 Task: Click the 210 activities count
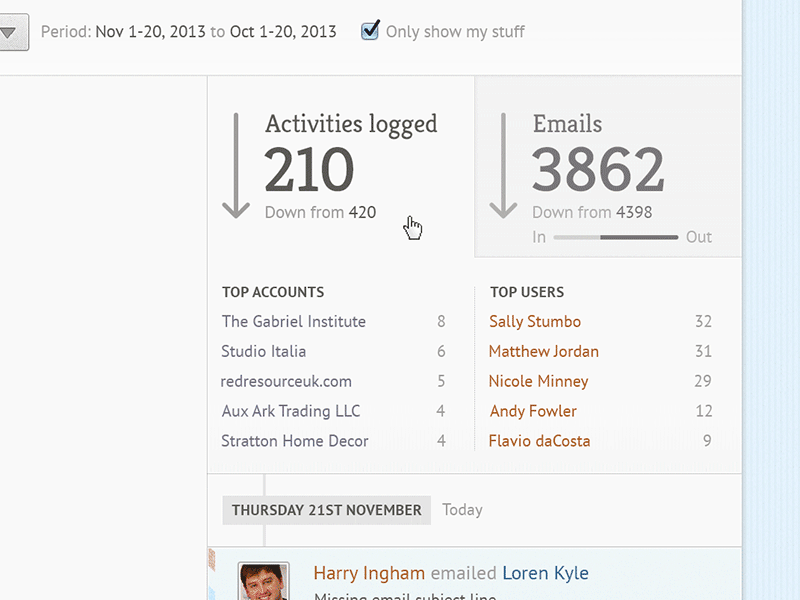[x=309, y=169]
